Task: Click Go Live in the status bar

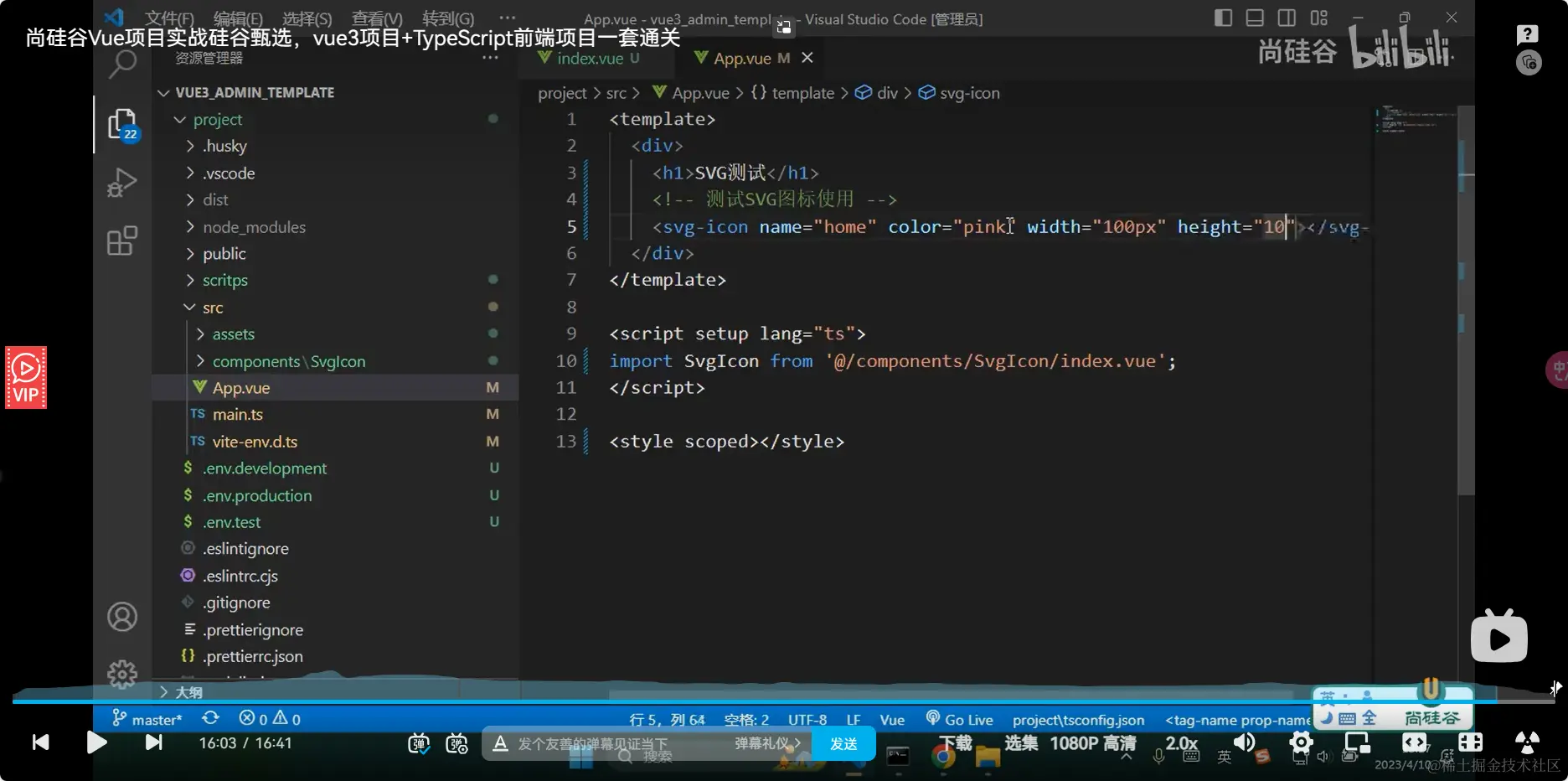Action: point(960,720)
